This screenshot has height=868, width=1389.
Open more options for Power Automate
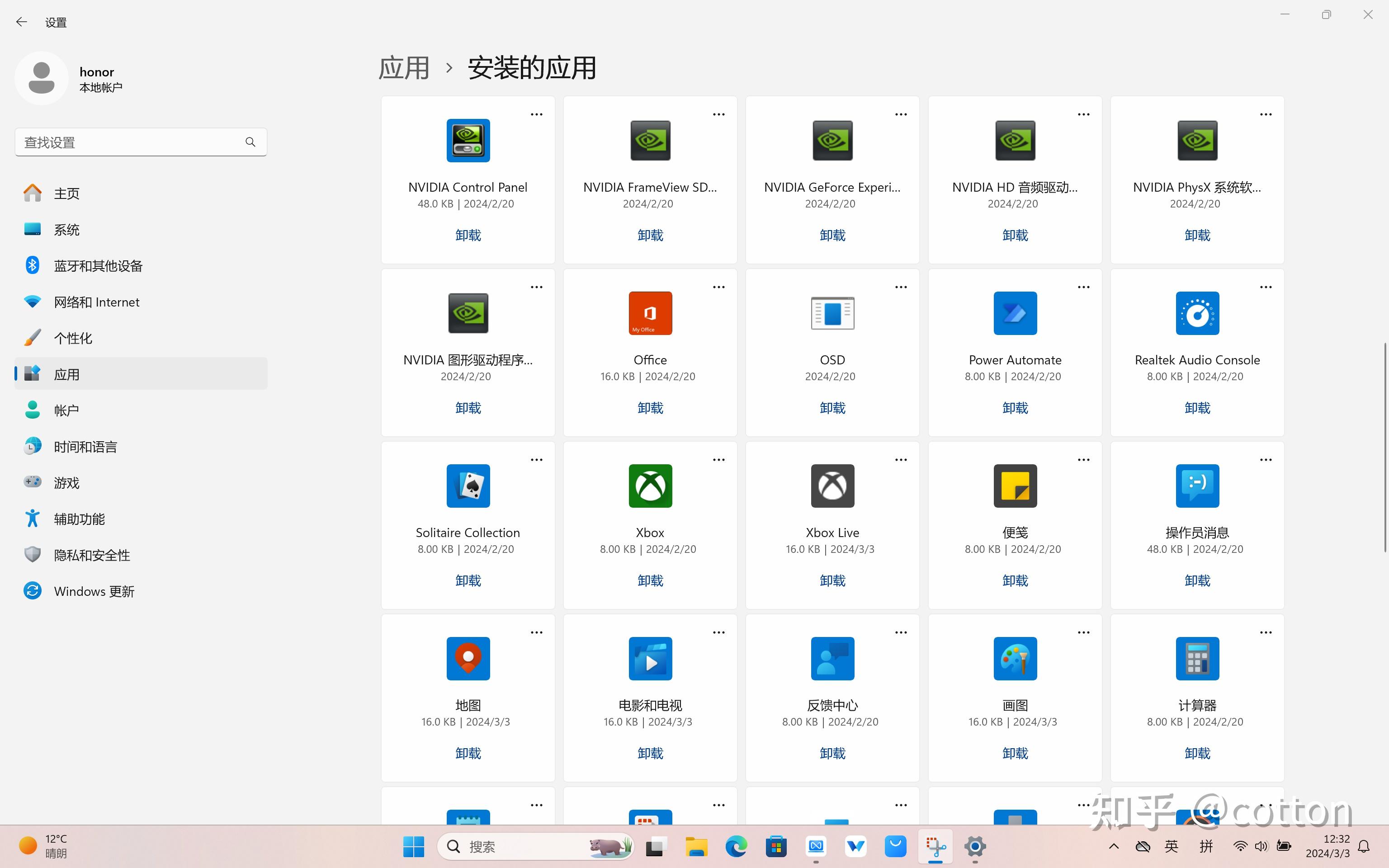click(x=1083, y=287)
